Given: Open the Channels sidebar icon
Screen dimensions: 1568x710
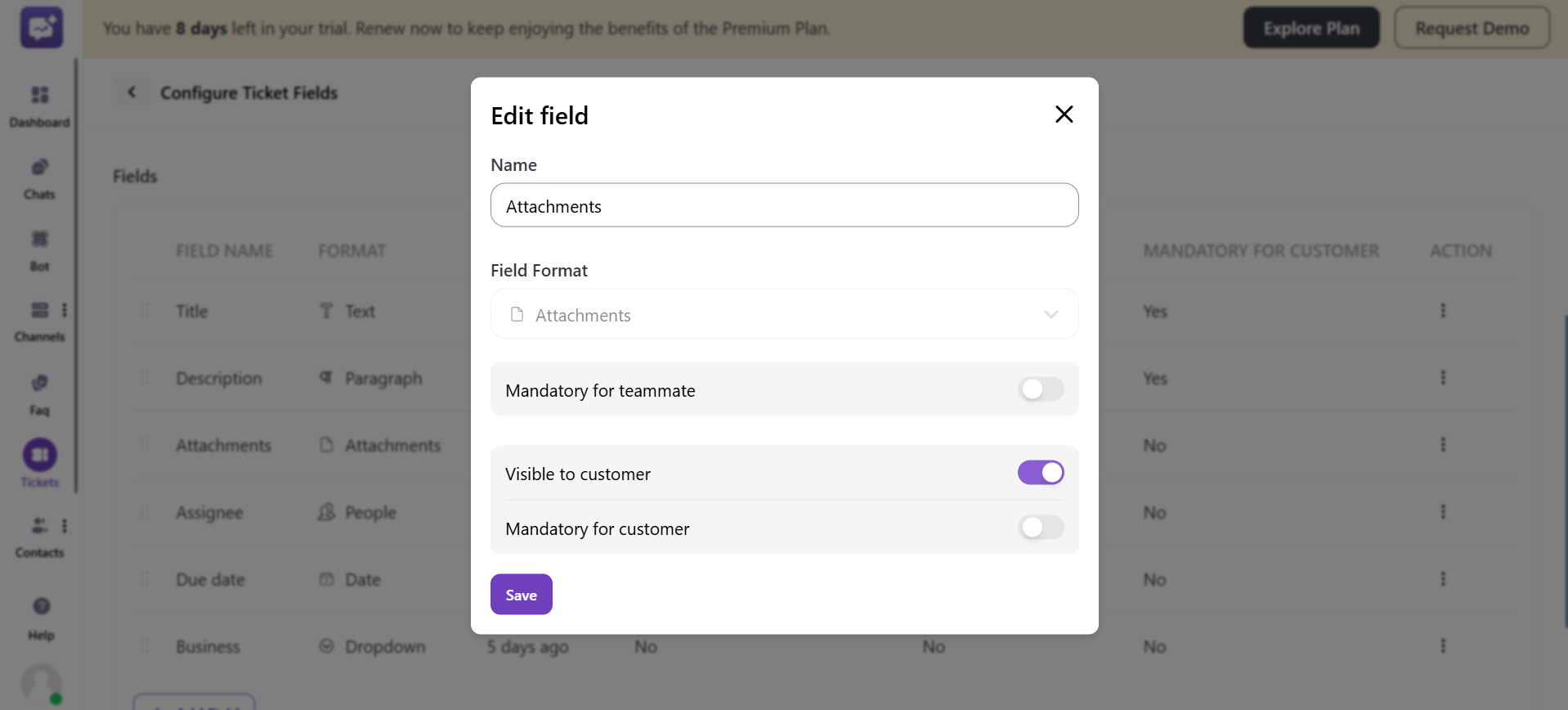Looking at the screenshot, I should tap(39, 310).
